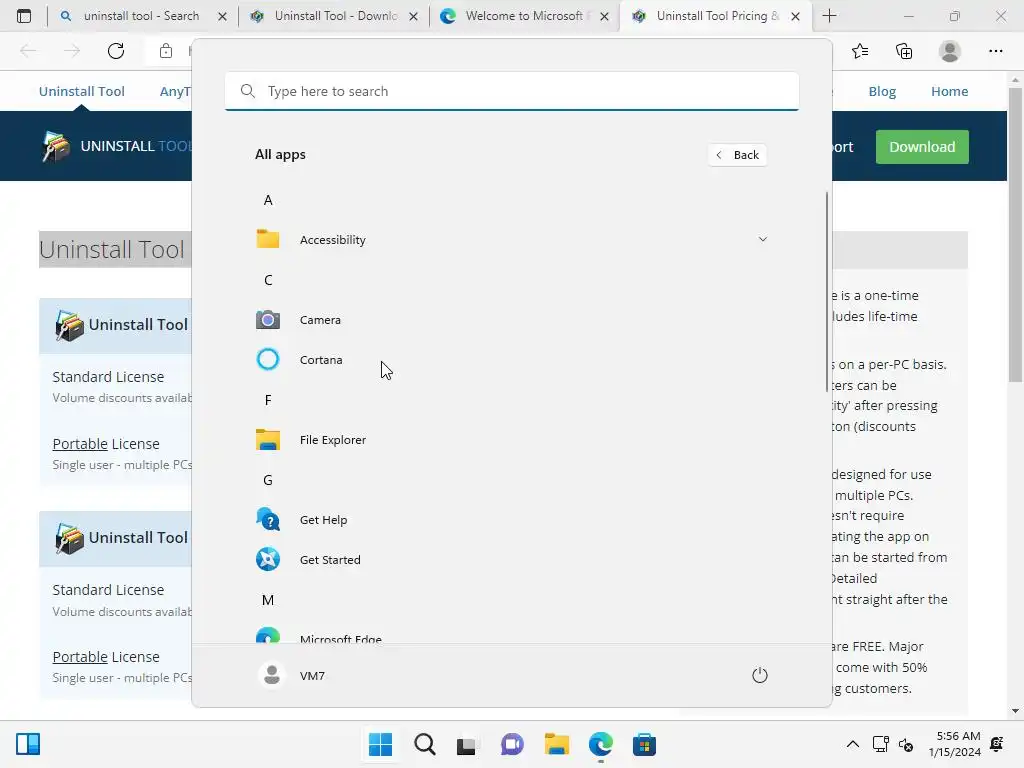Open File Explorer in the All apps list
Image resolution: width=1024 pixels, height=768 pixels.
[x=511, y=440]
